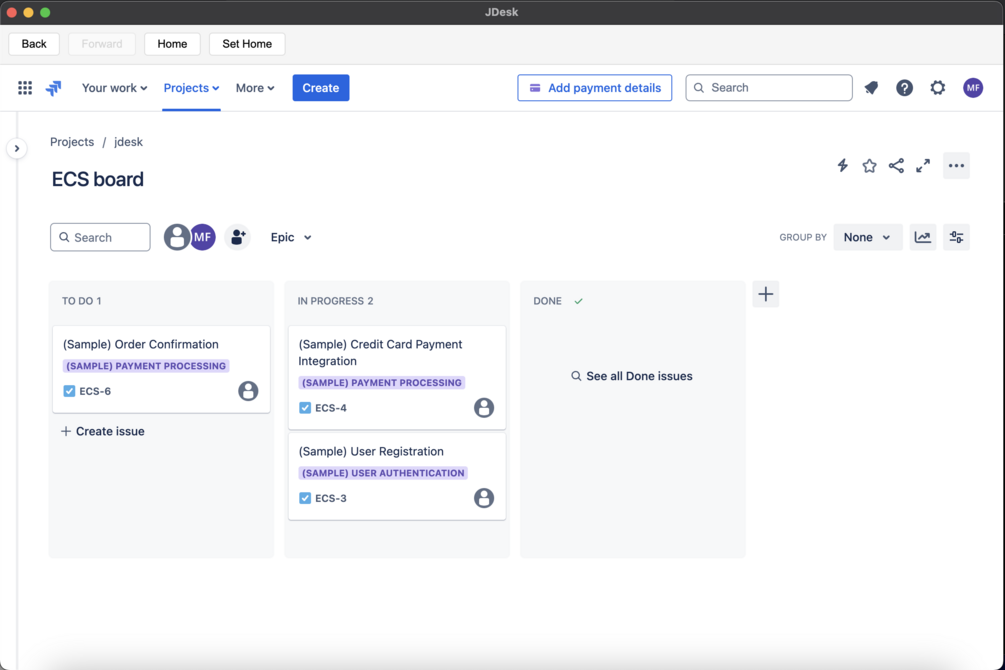The height and width of the screenshot is (670, 1005).
Task: Click the Payment Processing epic label on ECS-6
Action: (x=146, y=366)
